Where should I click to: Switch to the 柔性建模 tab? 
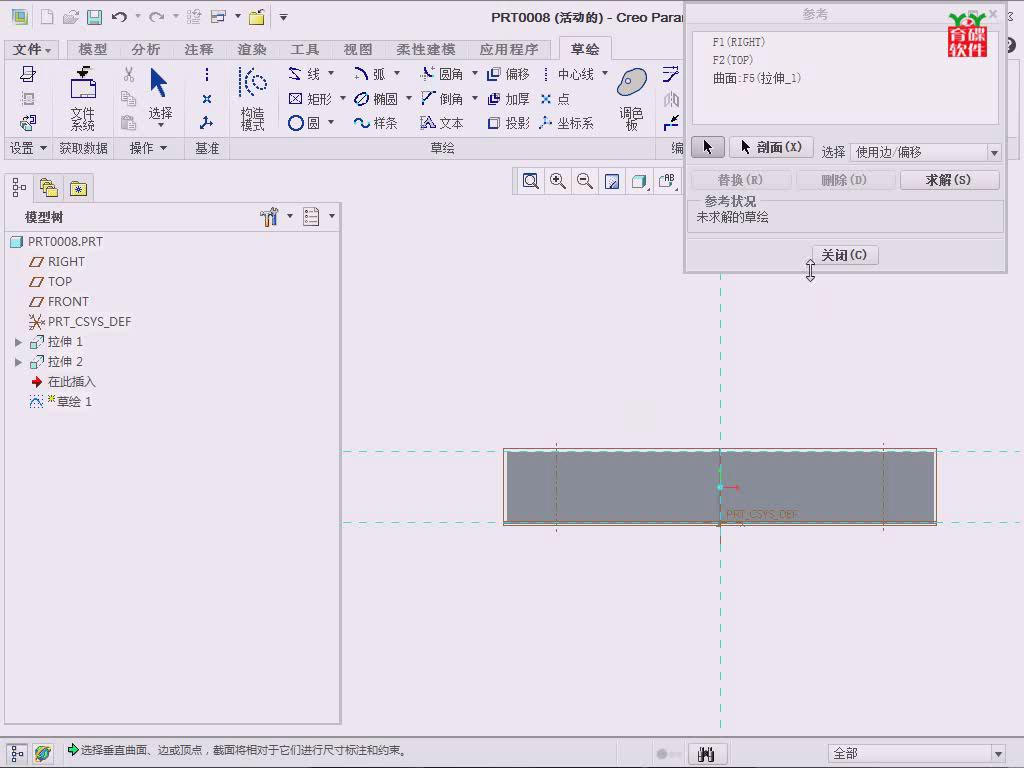(x=425, y=49)
